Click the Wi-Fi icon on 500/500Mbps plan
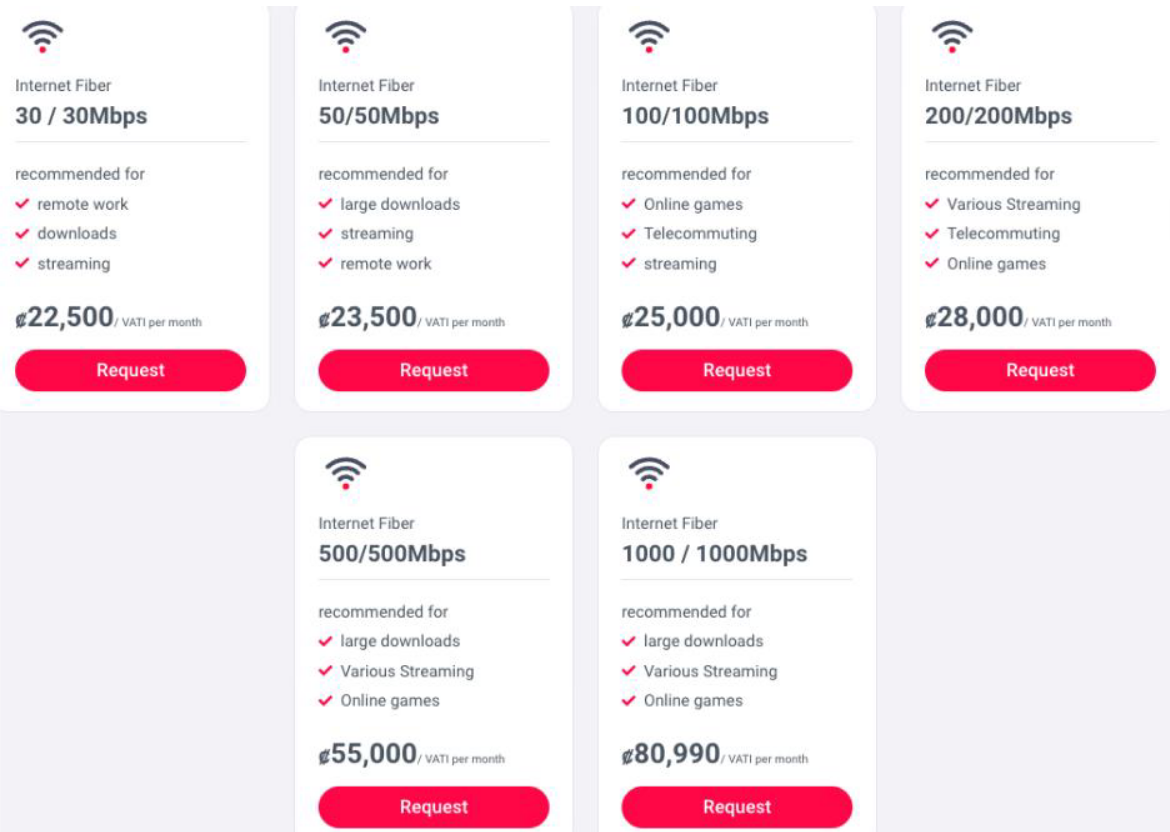Viewport: 1170px width, 832px height. click(346, 473)
